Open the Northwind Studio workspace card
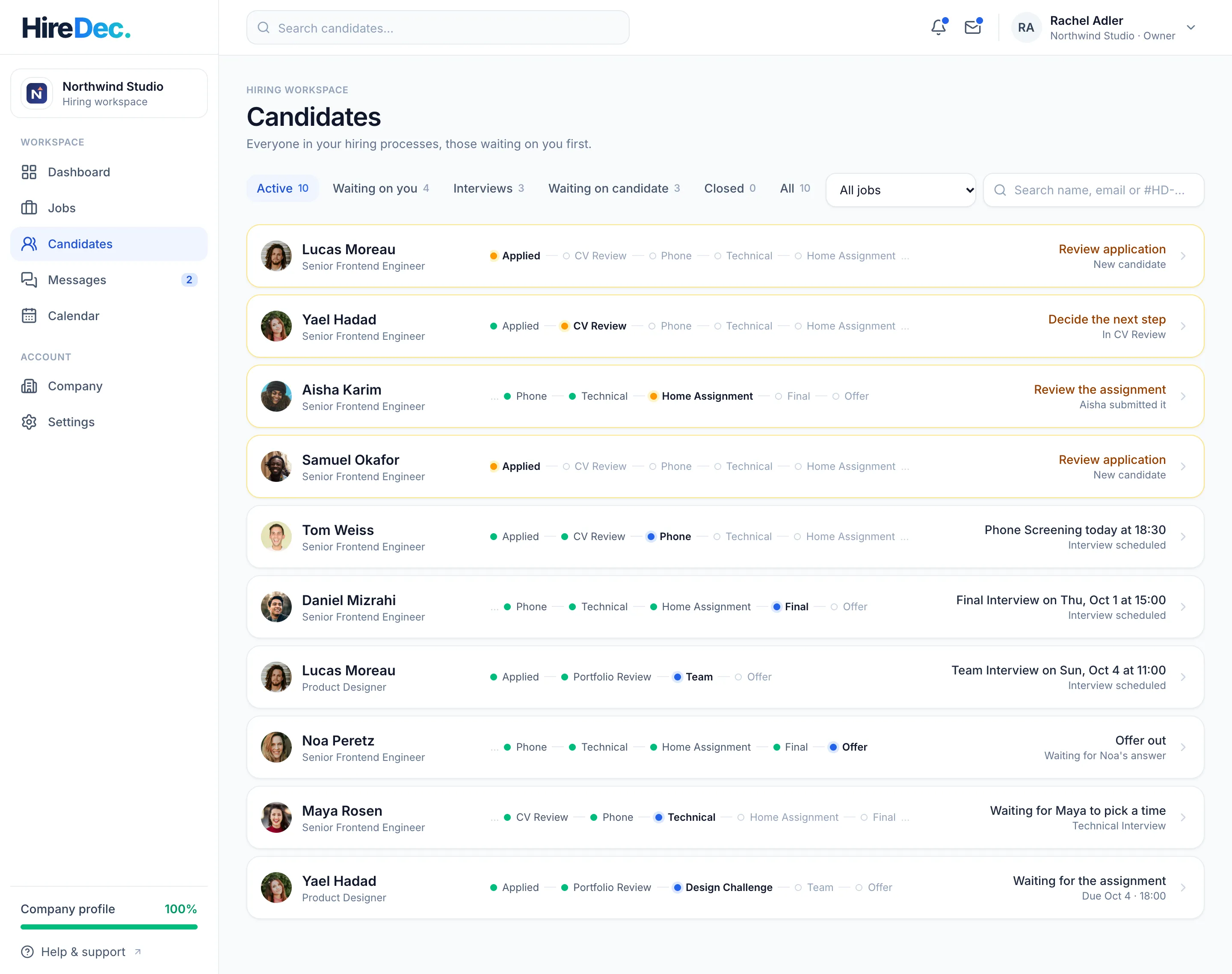This screenshot has height=974, width=1232. click(x=109, y=94)
